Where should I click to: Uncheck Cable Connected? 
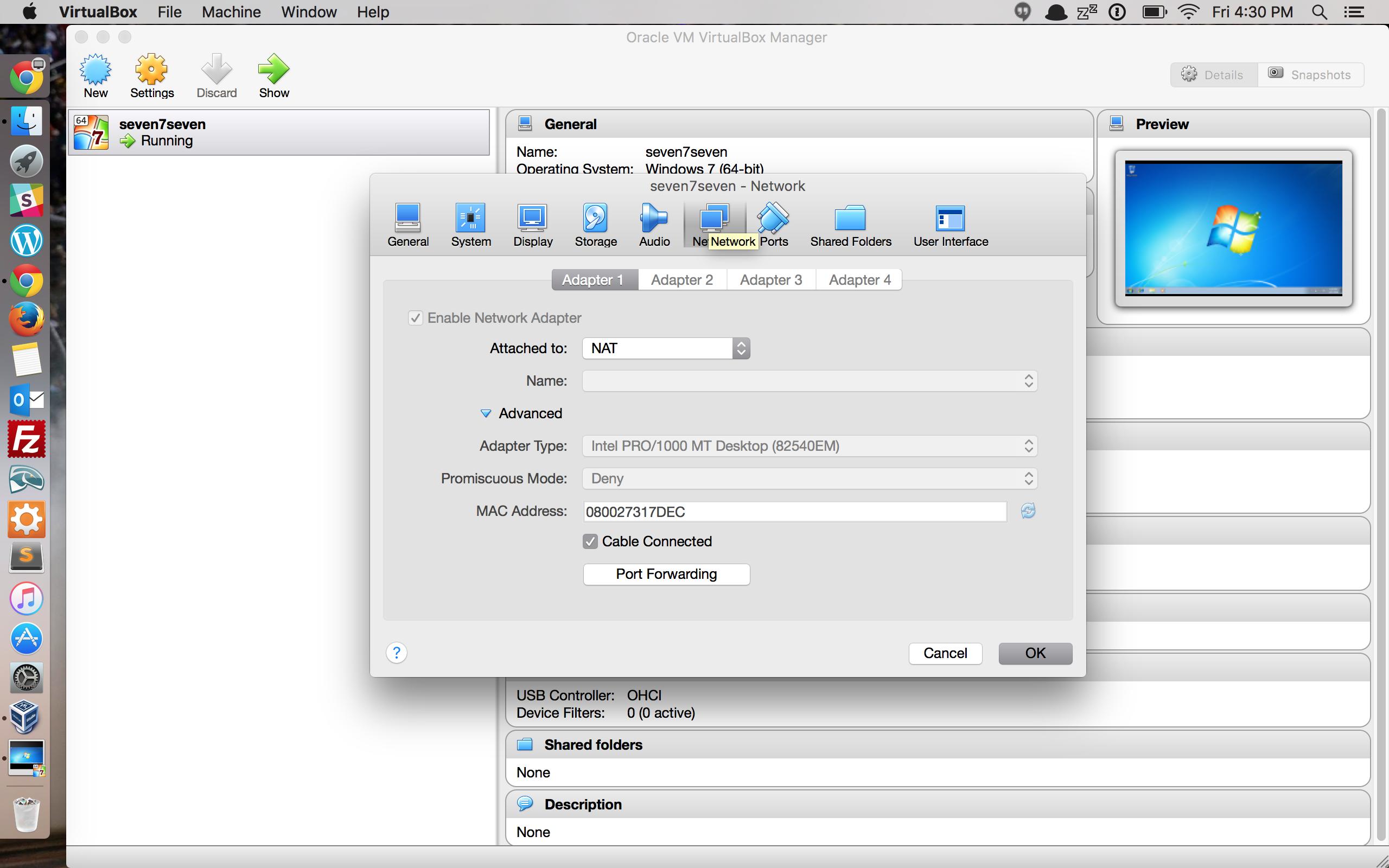tap(590, 541)
